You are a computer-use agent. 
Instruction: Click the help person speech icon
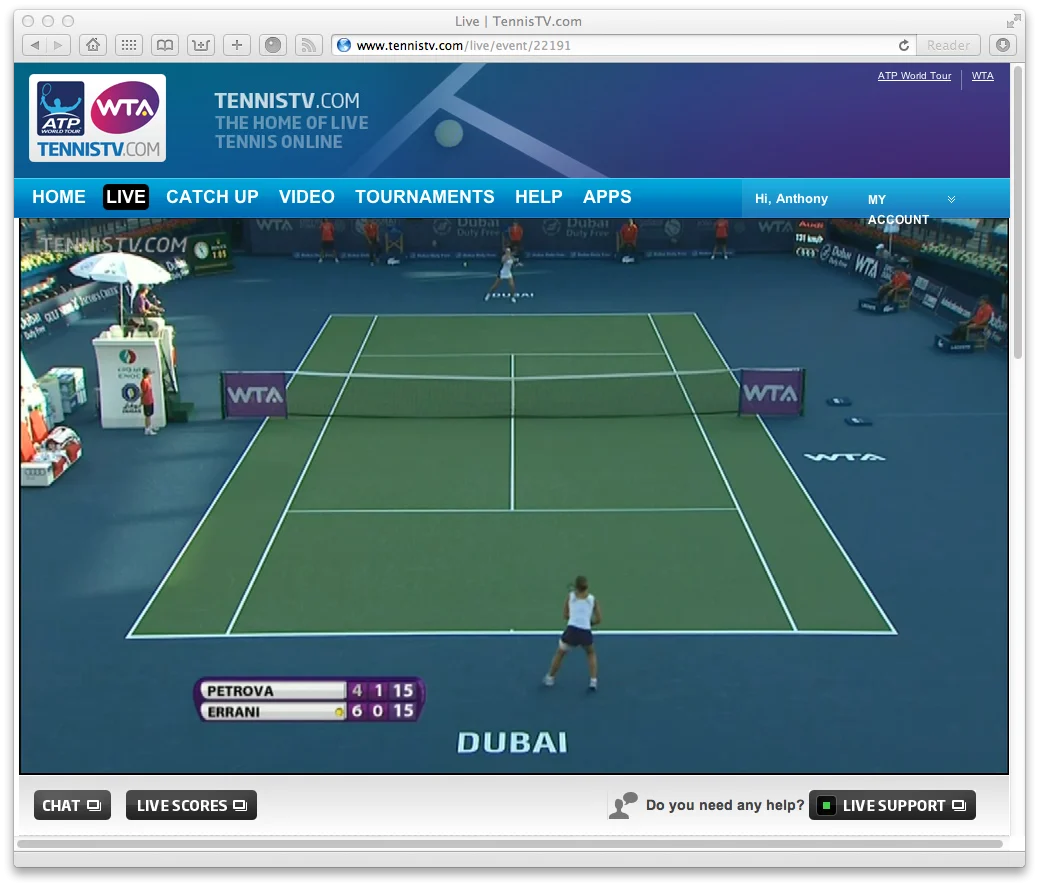pyautogui.click(x=623, y=806)
